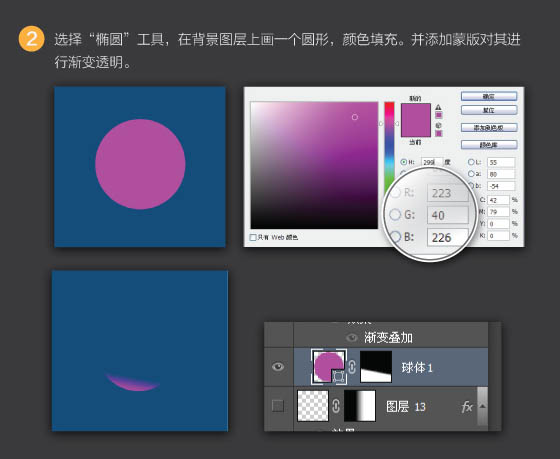Click the L value field showing 55
The height and width of the screenshot is (459, 560).
[x=501, y=162]
